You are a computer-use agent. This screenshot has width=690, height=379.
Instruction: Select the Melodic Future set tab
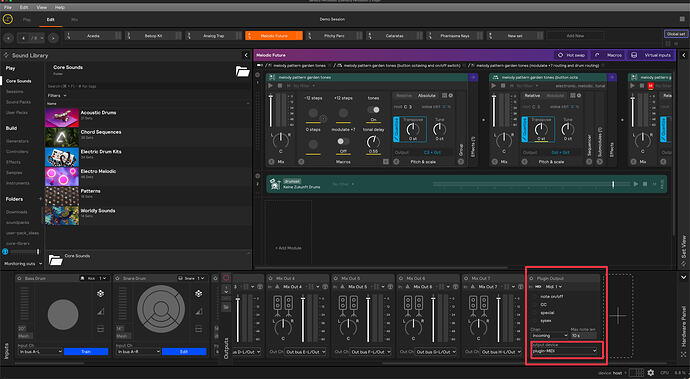click(x=274, y=36)
